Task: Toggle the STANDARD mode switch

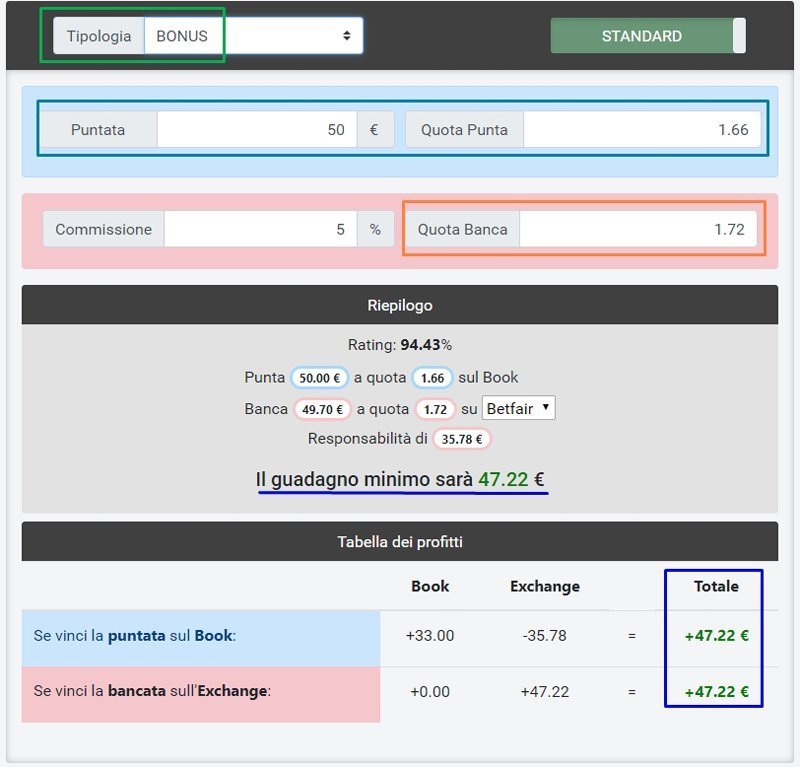Action: pos(647,36)
